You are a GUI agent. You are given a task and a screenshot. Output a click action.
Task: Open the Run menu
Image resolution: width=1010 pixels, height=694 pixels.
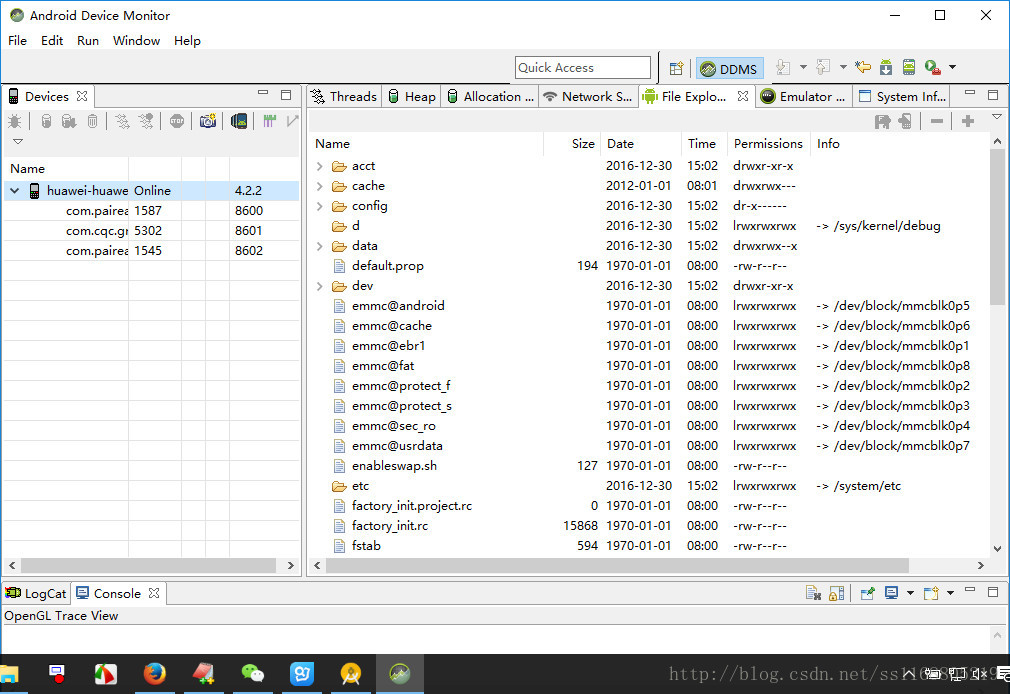[88, 41]
